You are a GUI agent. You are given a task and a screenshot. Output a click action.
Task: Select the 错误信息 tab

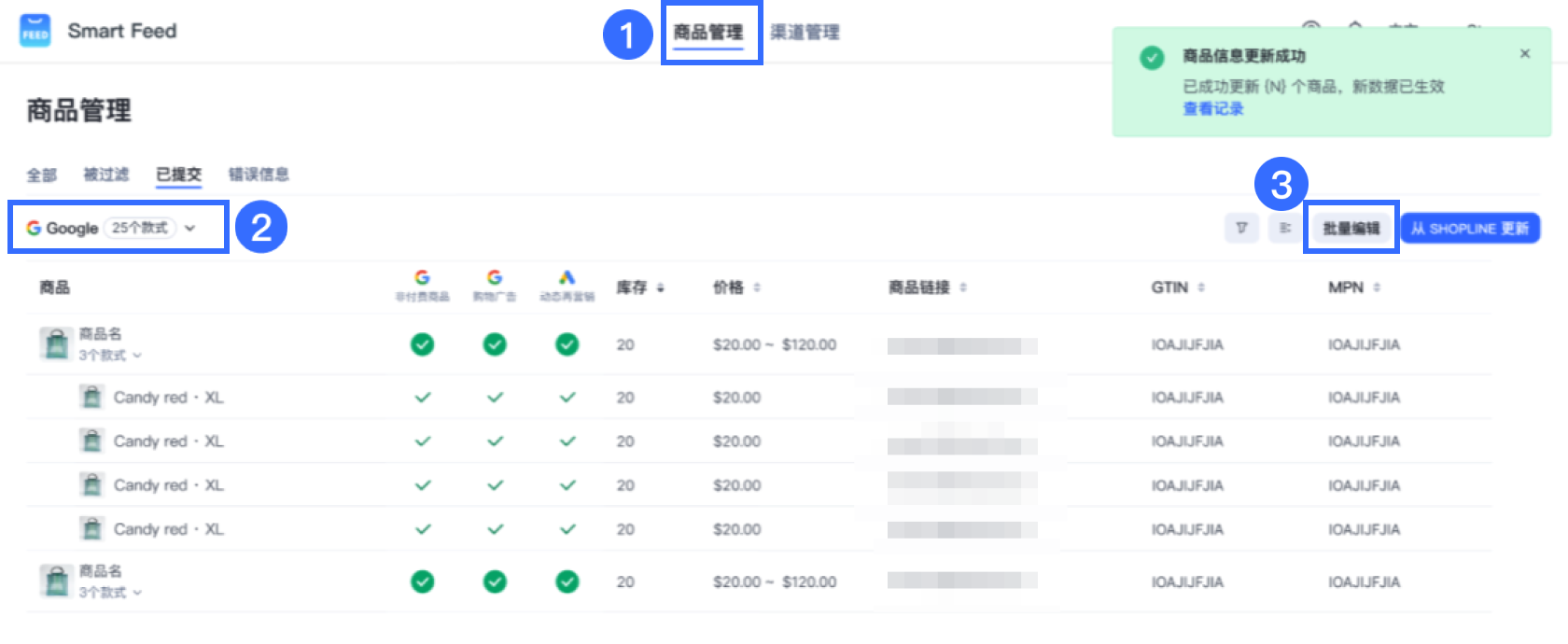(x=259, y=175)
